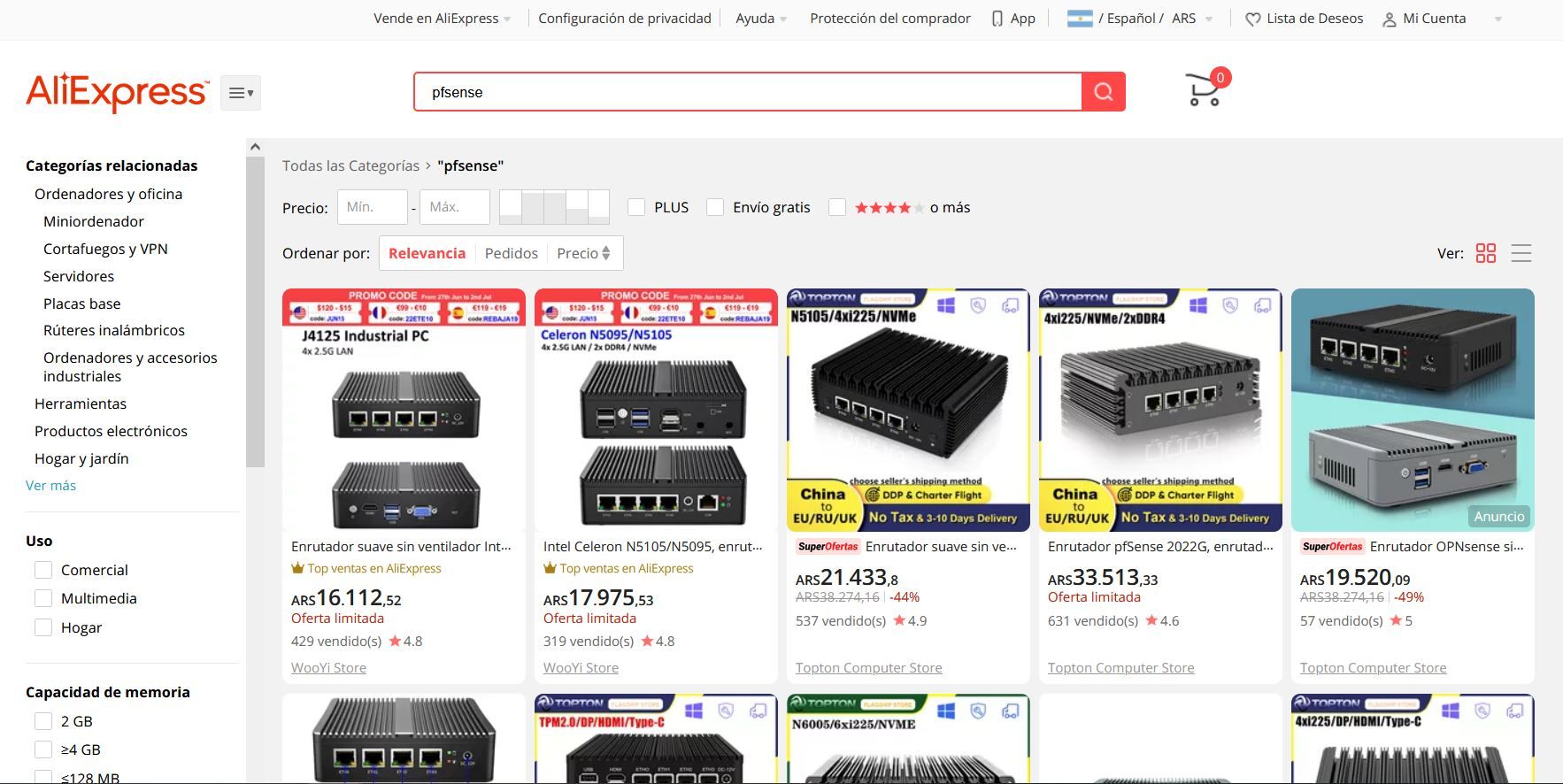Sort results by Relevancia
The image size is (1563, 784).
[x=427, y=253]
